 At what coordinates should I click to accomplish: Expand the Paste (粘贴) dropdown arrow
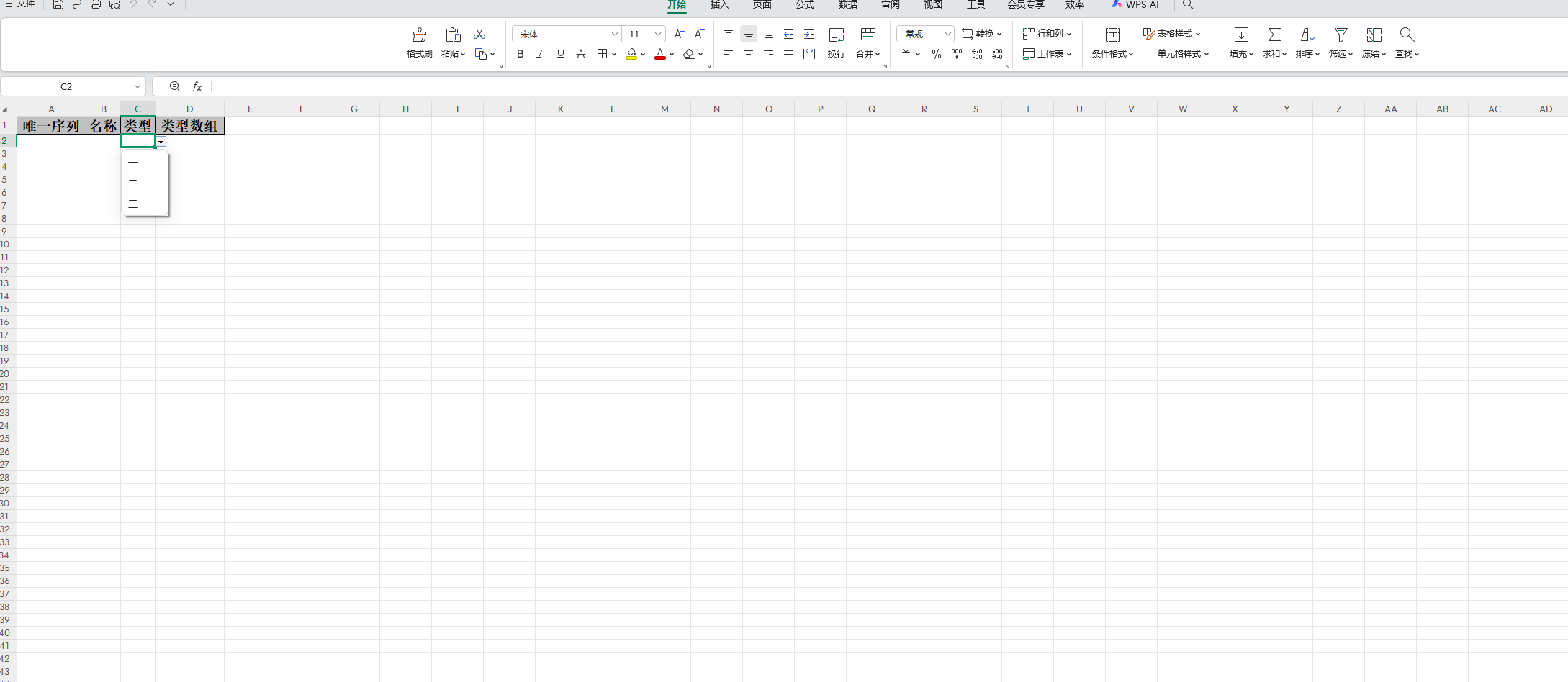click(463, 54)
